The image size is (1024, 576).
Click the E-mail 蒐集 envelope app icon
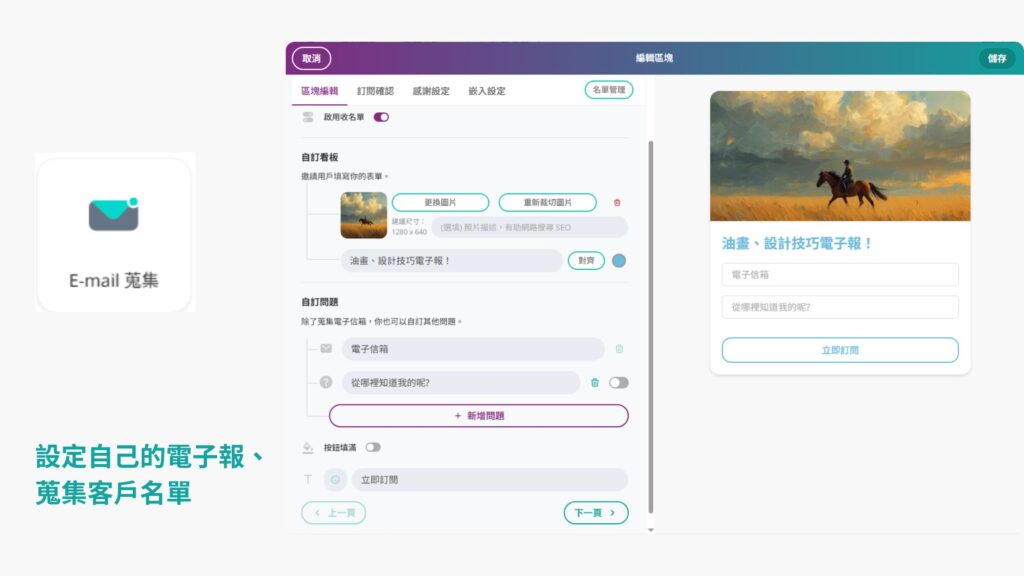point(113,214)
